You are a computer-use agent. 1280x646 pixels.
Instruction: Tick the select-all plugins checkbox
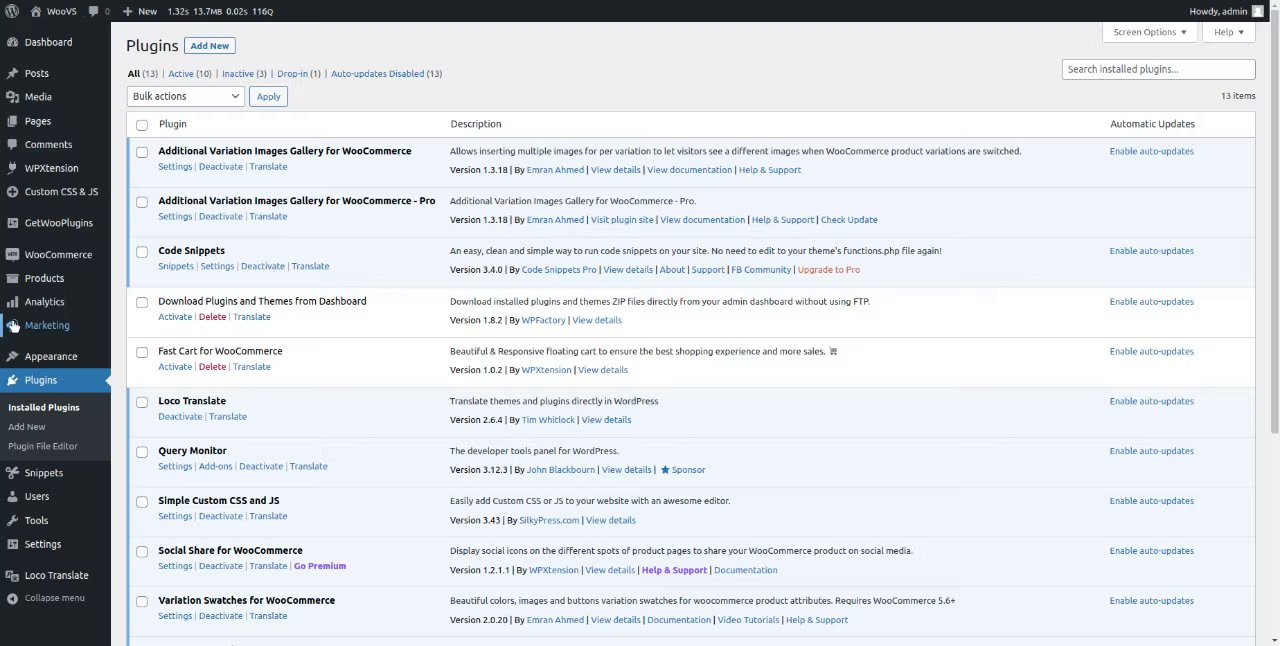[142, 125]
